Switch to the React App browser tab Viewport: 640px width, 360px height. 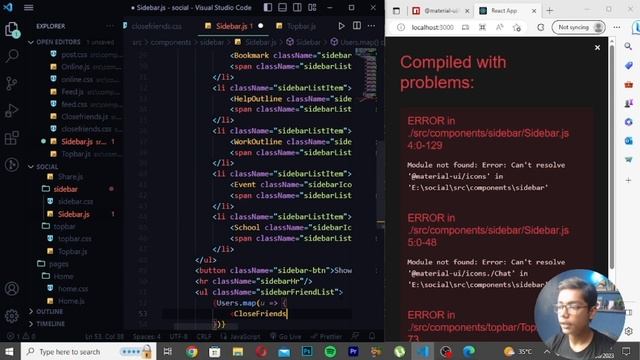[508, 11]
